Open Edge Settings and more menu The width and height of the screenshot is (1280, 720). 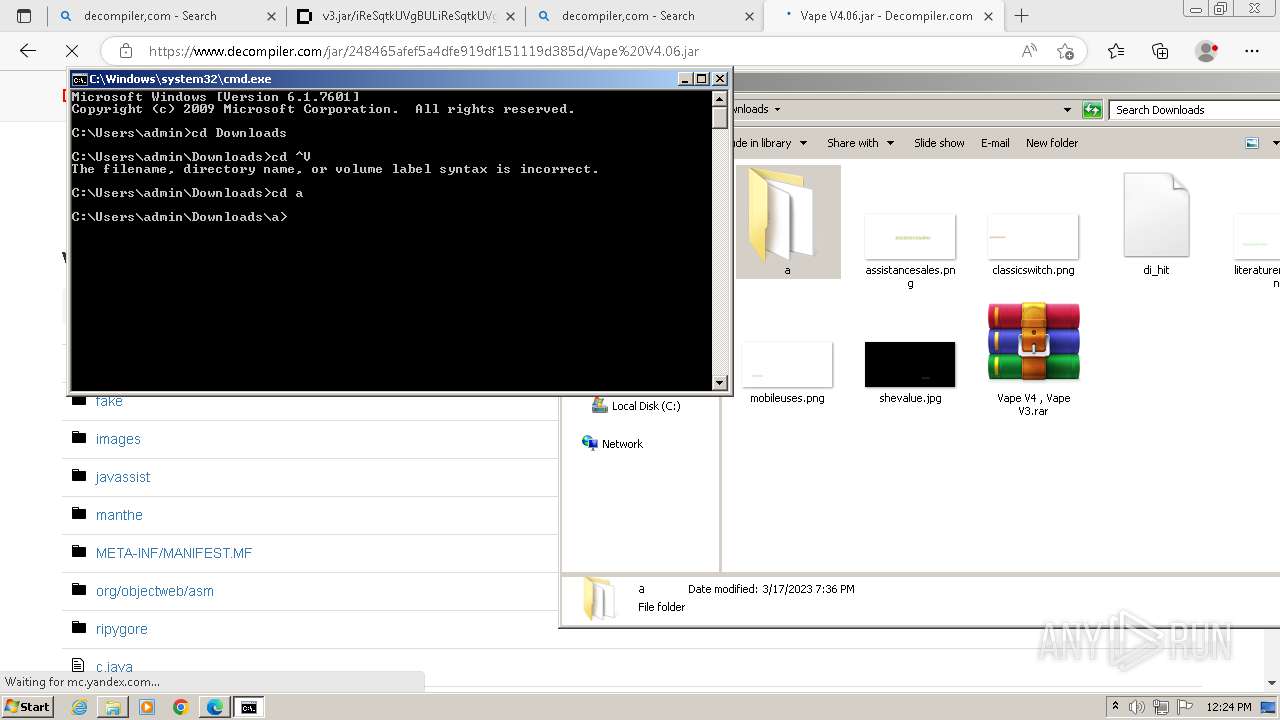[1252, 51]
